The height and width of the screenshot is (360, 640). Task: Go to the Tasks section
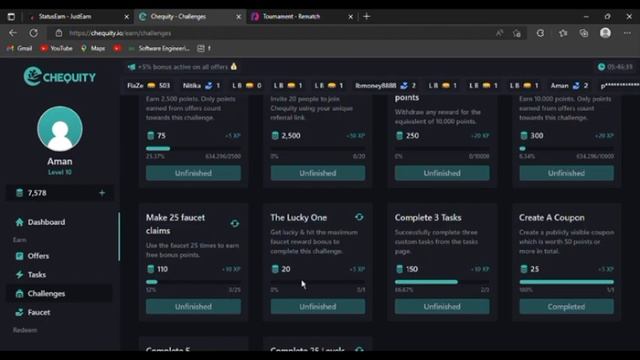pos(36,275)
